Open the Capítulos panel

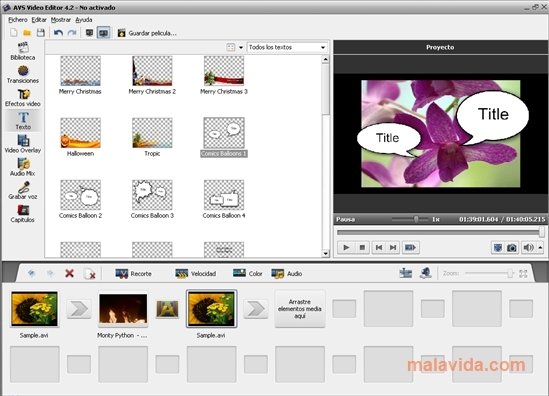tap(23, 214)
